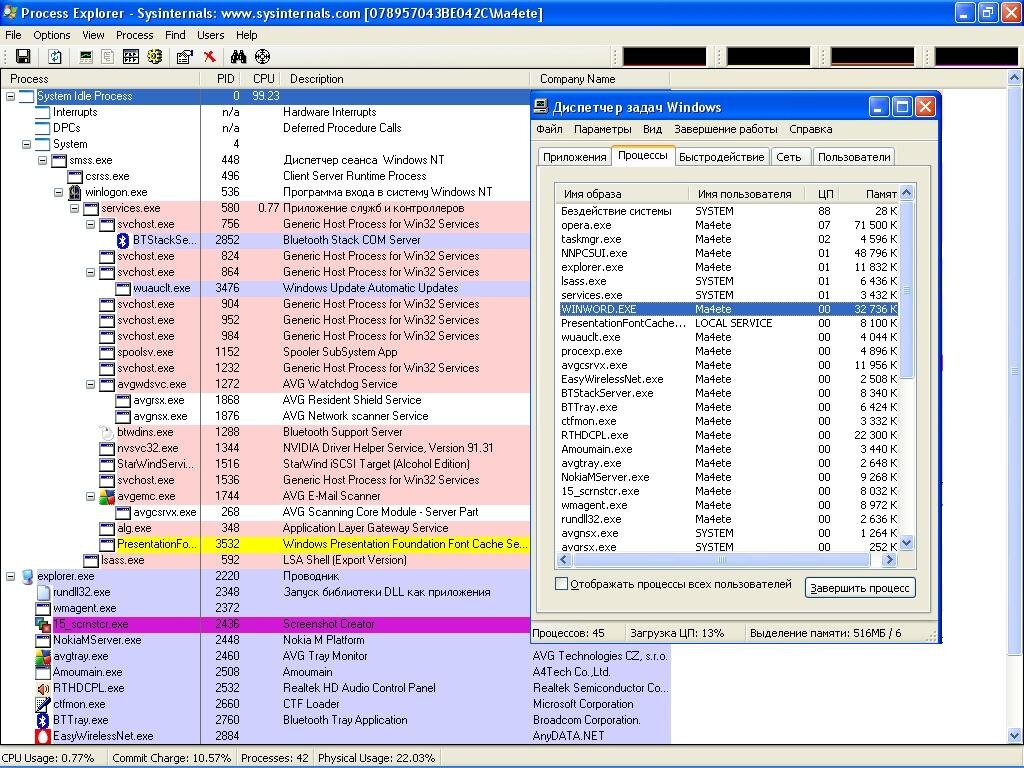Screen dimensions: 1024x768
Task: Switch to the Приложения tab
Action: point(575,157)
